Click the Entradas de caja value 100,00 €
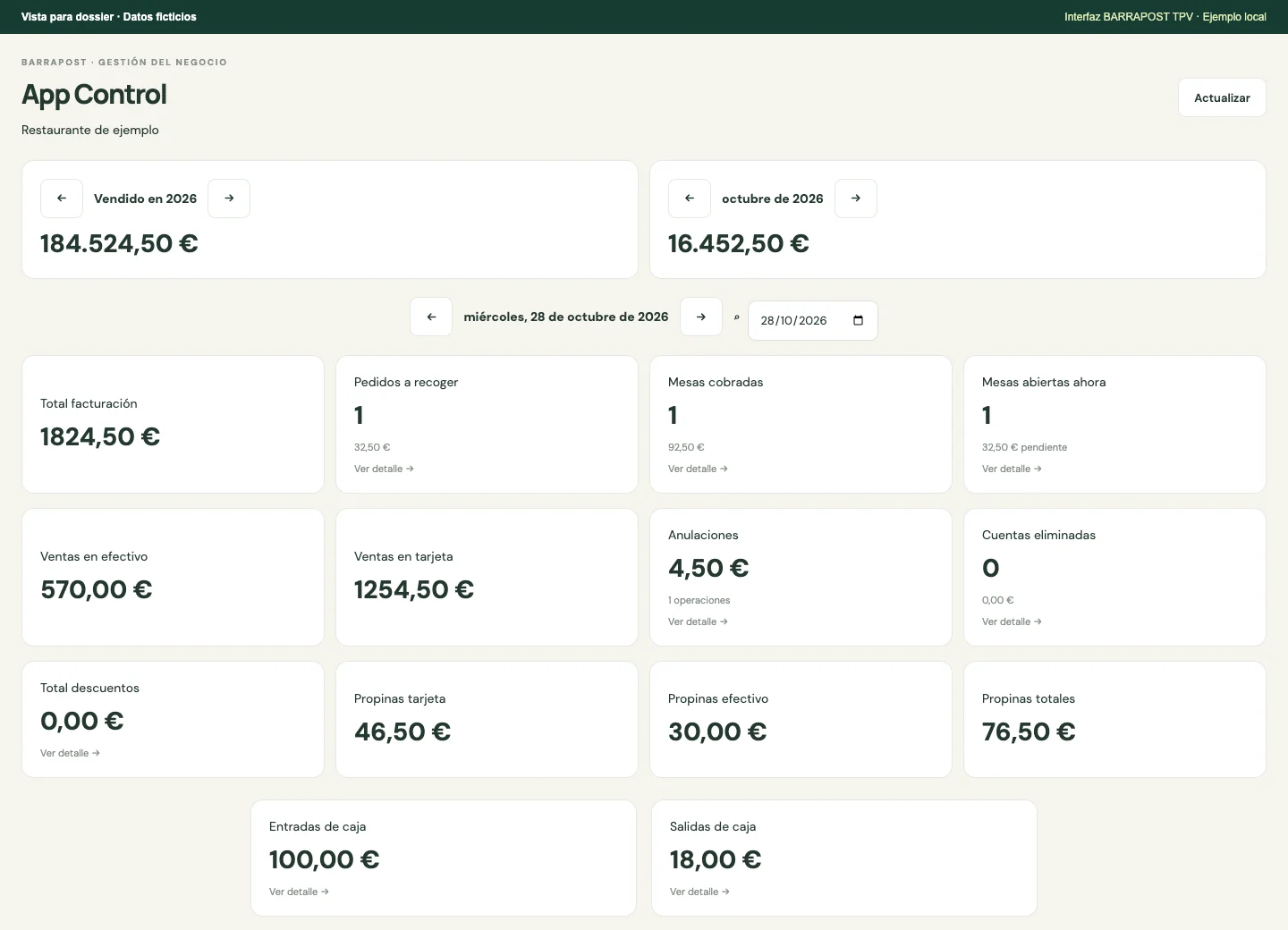 [325, 859]
